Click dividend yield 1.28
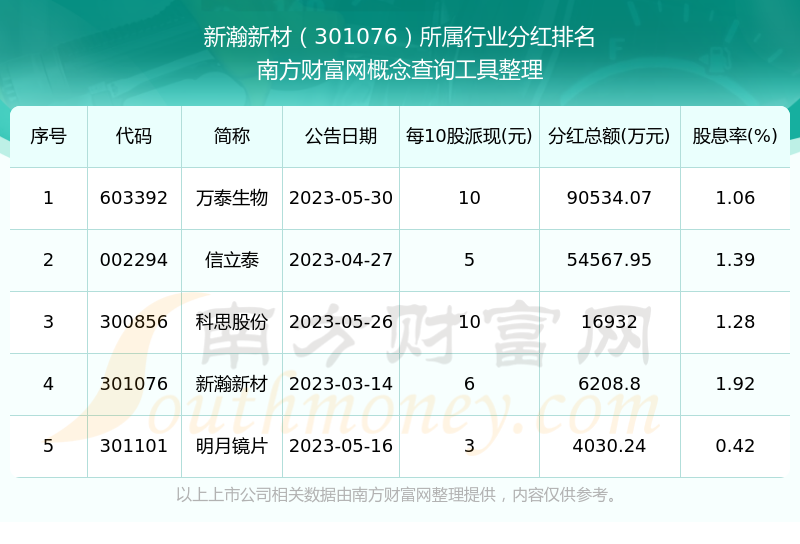 tap(735, 322)
